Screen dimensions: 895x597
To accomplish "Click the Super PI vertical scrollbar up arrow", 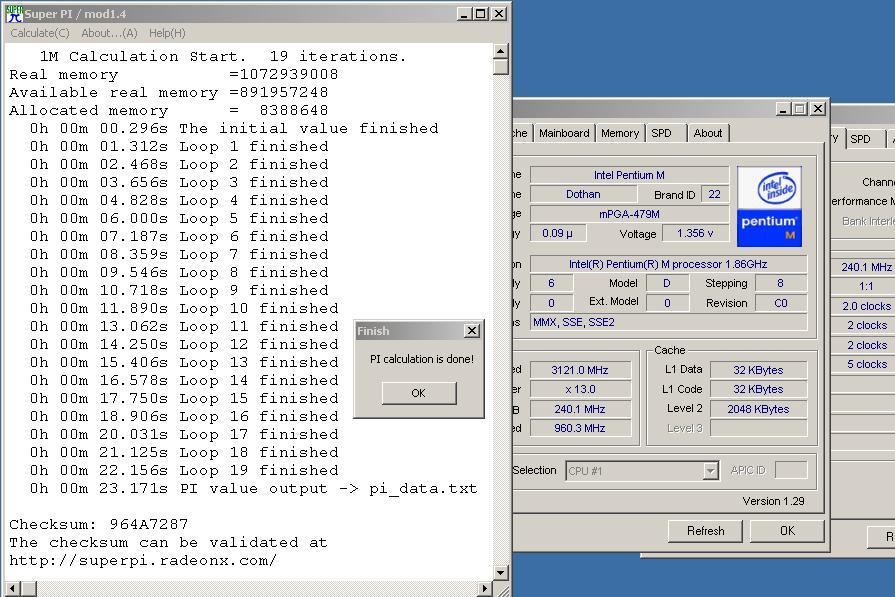I will point(501,51).
